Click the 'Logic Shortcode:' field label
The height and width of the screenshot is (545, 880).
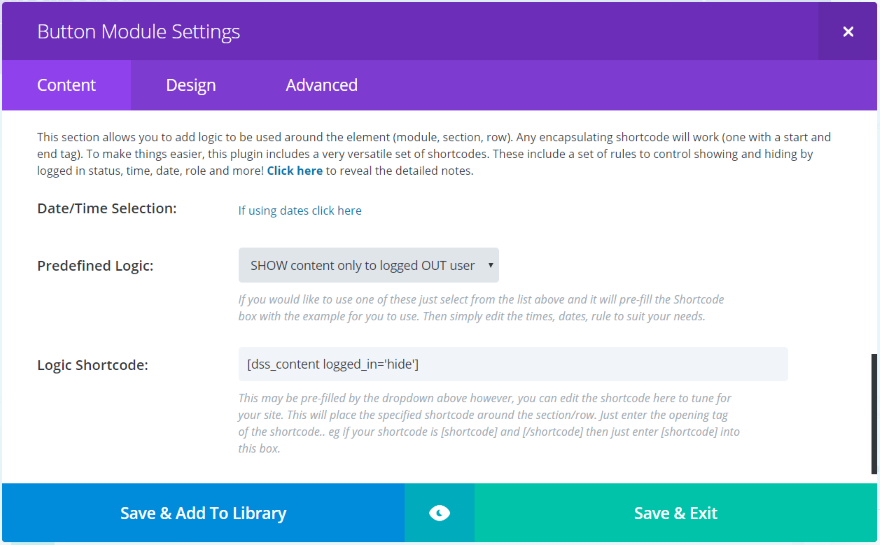92,365
